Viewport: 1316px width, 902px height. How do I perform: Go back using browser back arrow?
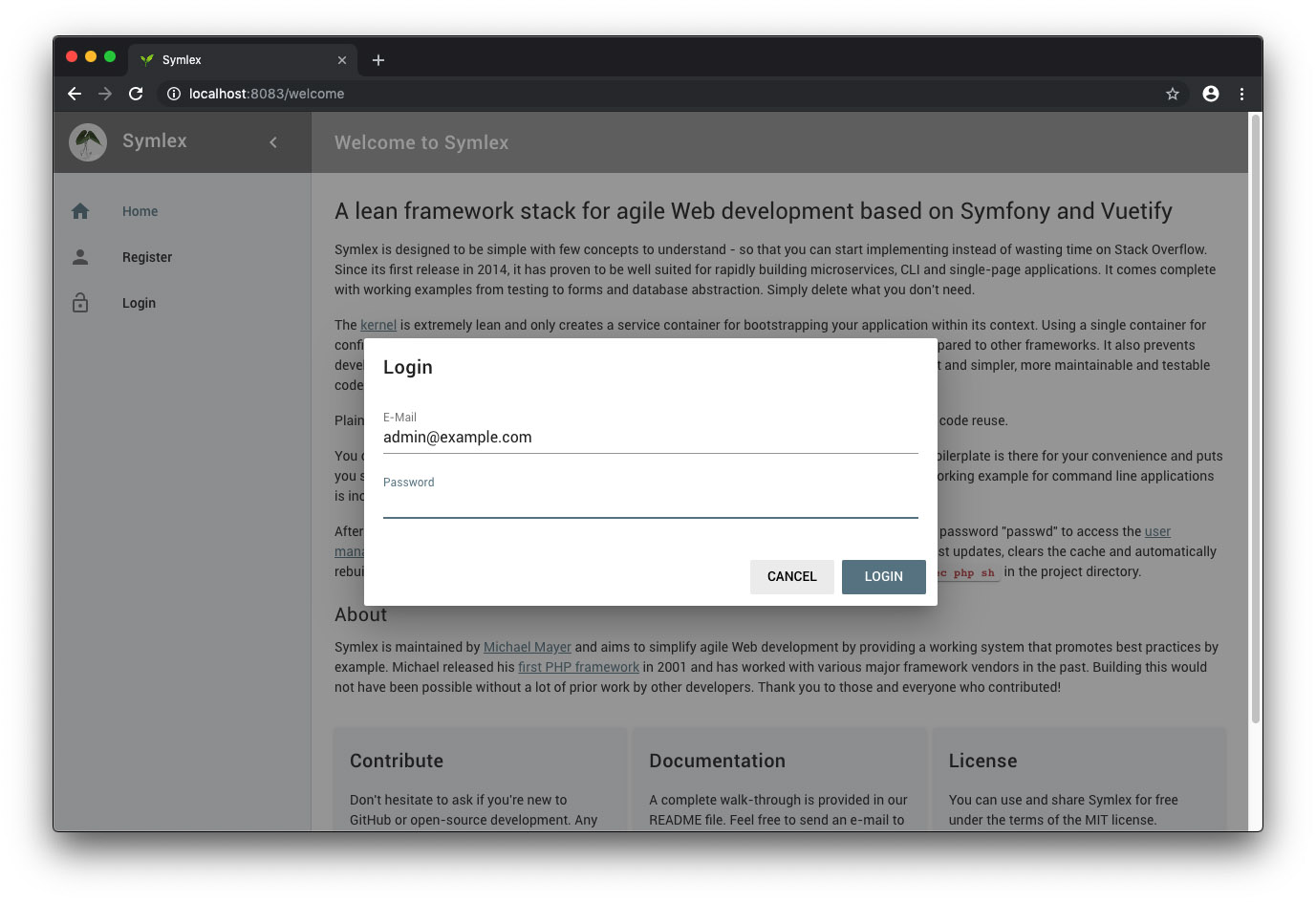[x=75, y=94]
